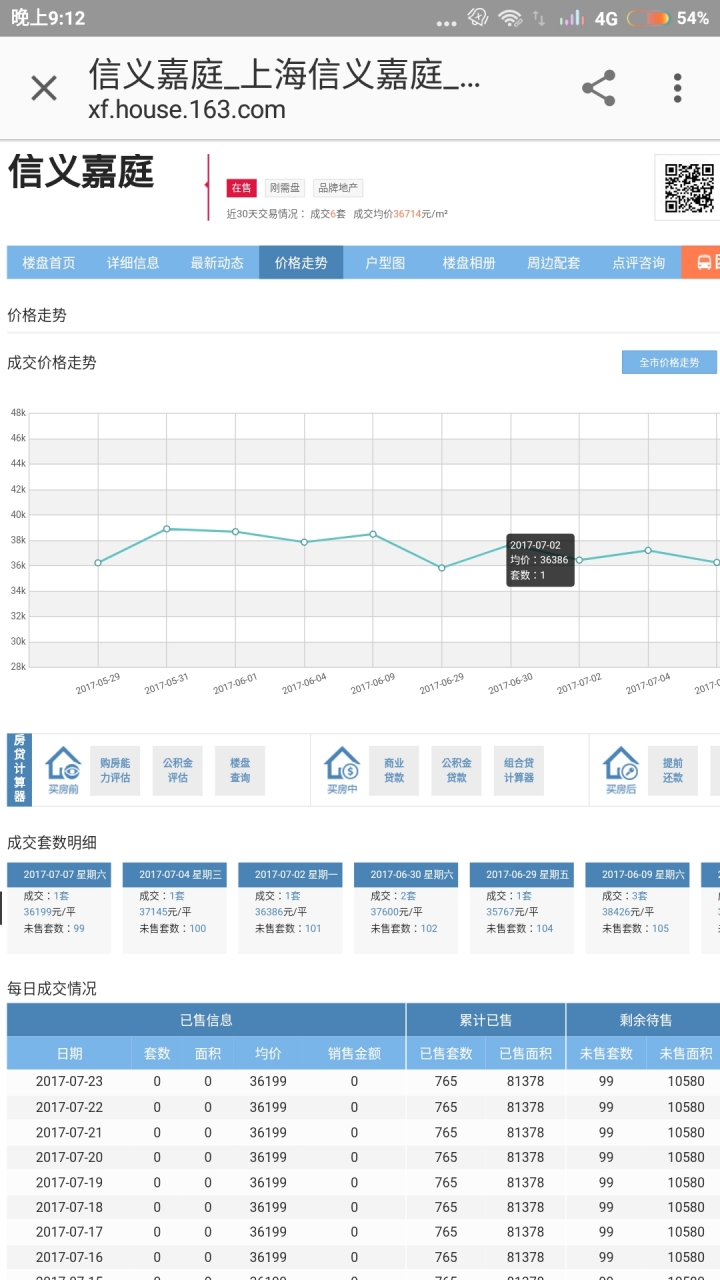Select the 2017-05-29 chart data point
The height and width of the screenshot is (1280, 720).
coord(98,563)
